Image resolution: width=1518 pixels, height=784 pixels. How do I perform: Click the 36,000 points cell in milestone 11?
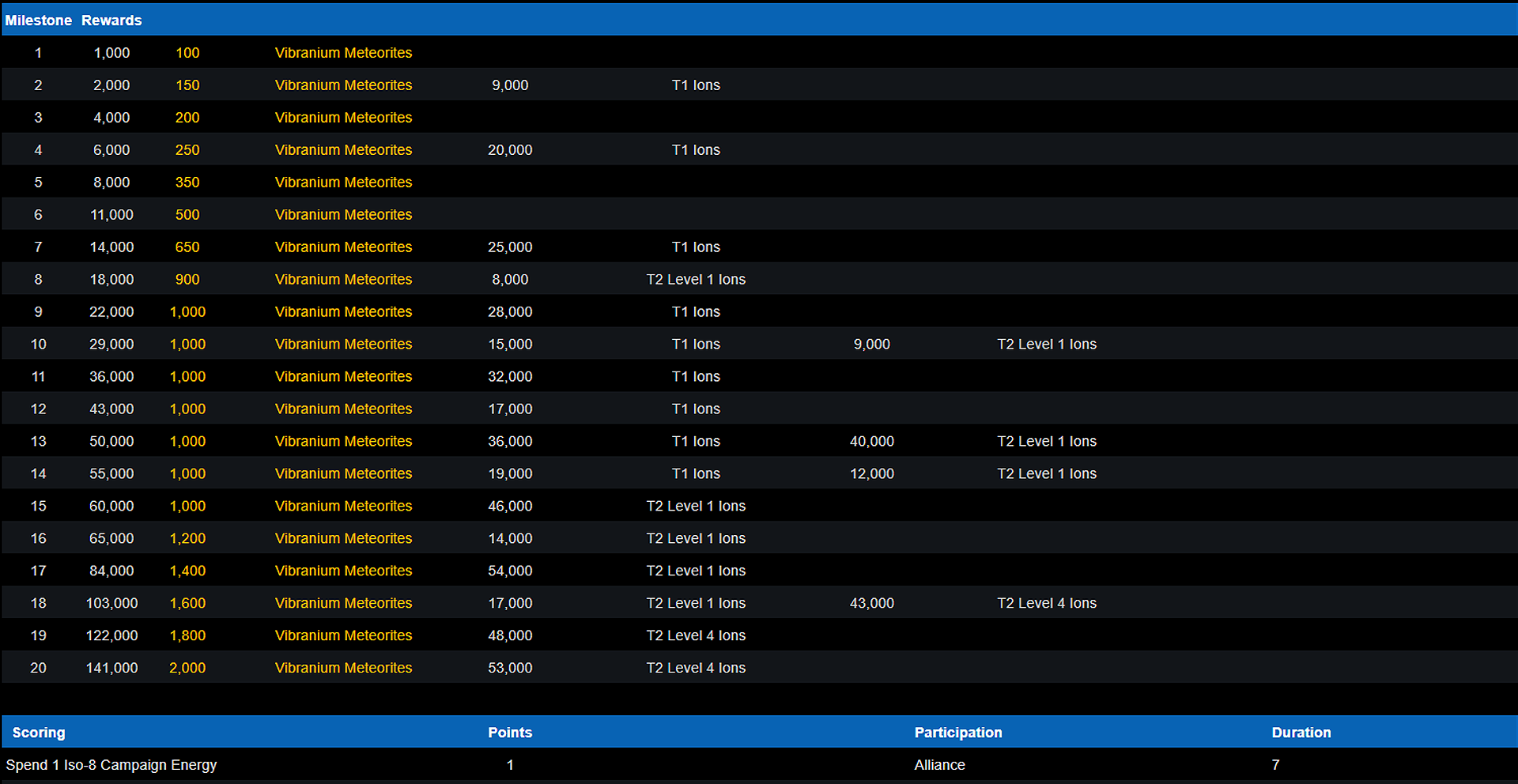point(111,377)
